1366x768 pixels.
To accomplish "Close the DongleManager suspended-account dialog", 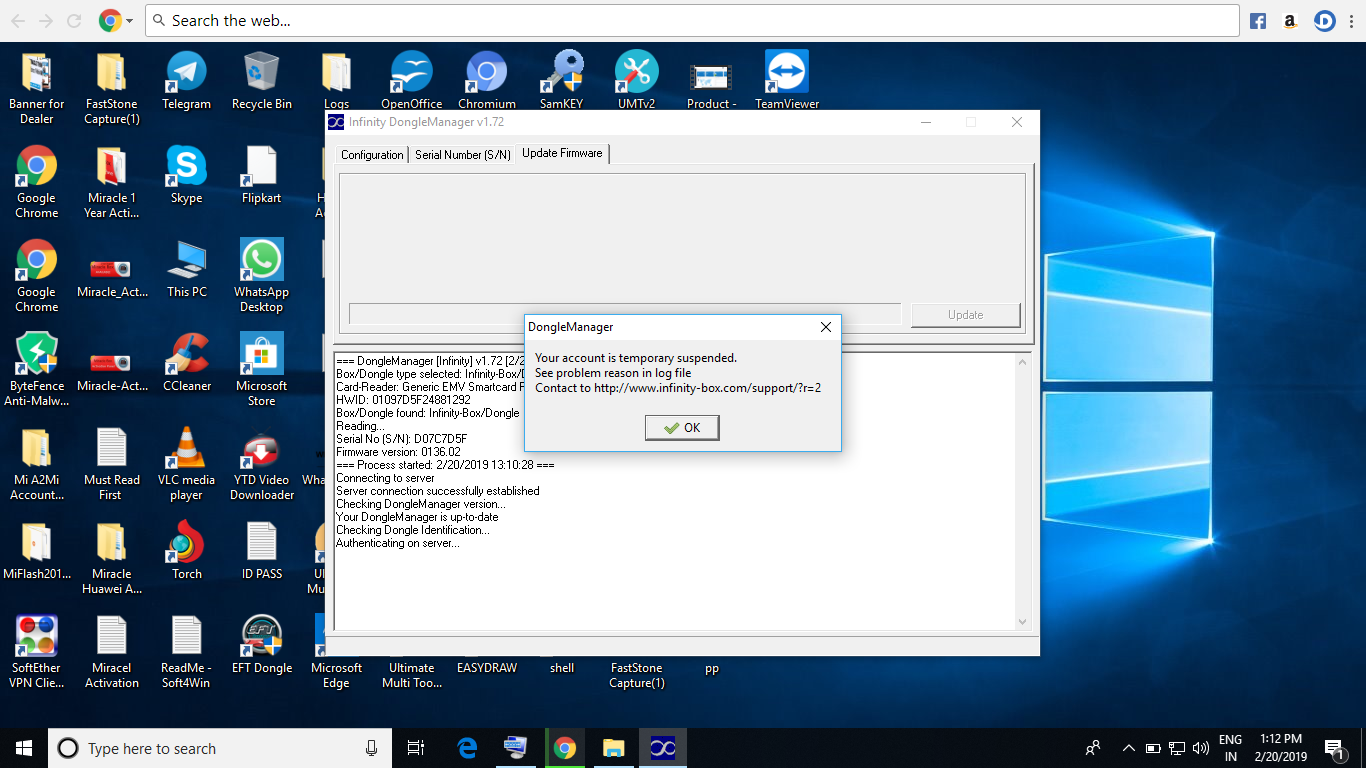I will point(826,327).
